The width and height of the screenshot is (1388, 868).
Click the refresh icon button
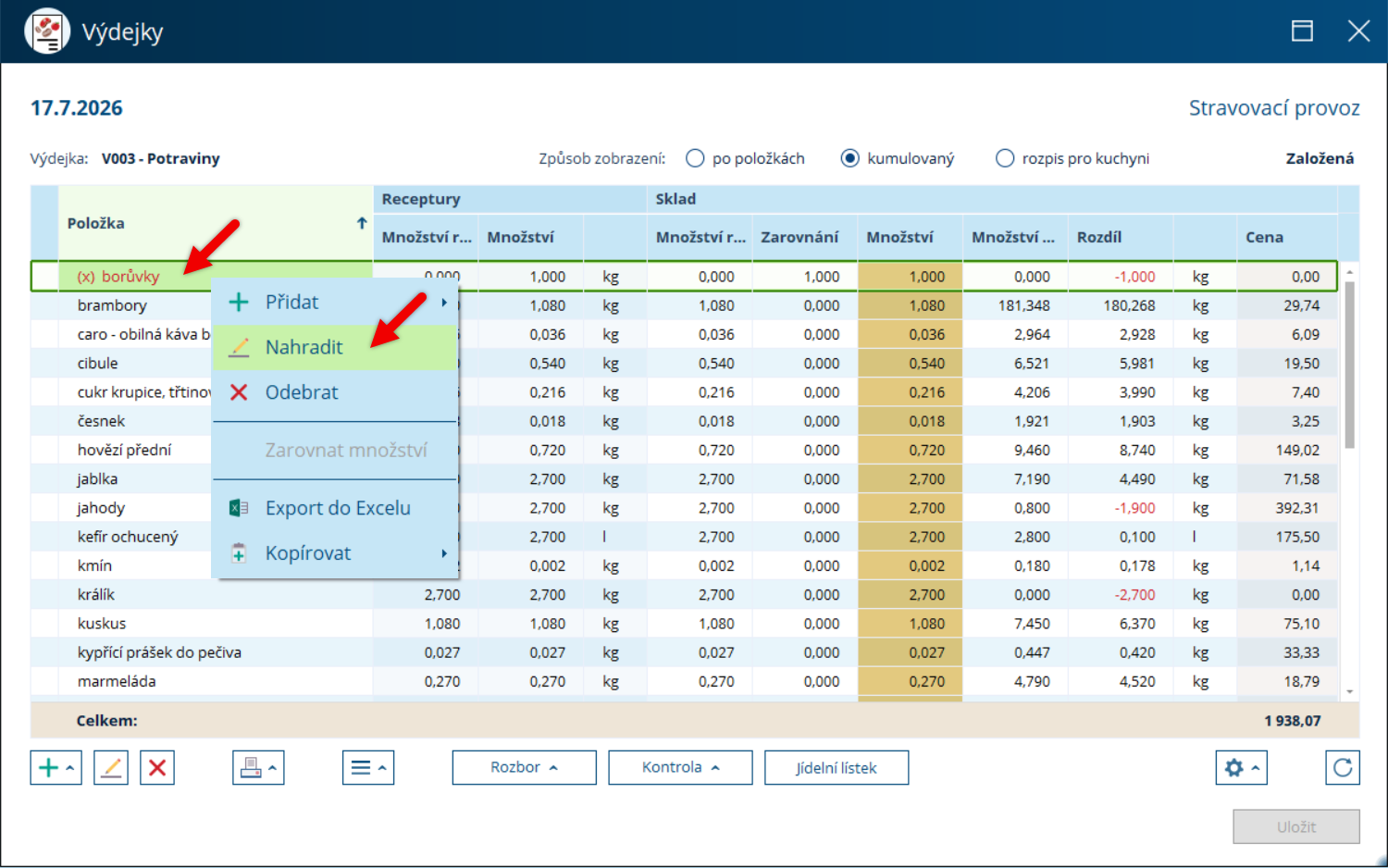click(1343, 767)
